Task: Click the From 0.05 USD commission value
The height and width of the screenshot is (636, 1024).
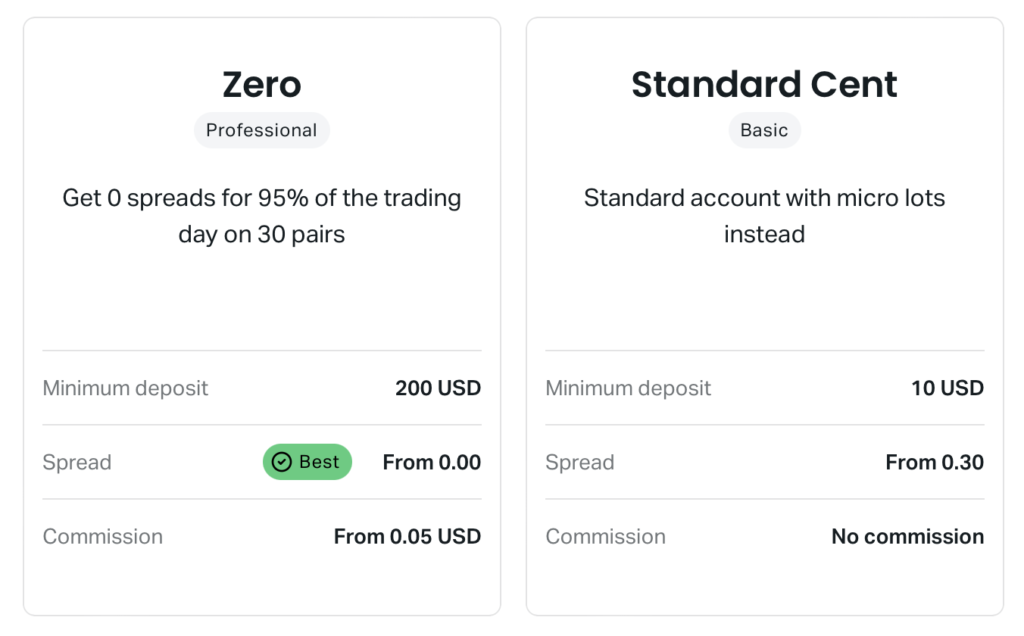Action: coord(408,537)
